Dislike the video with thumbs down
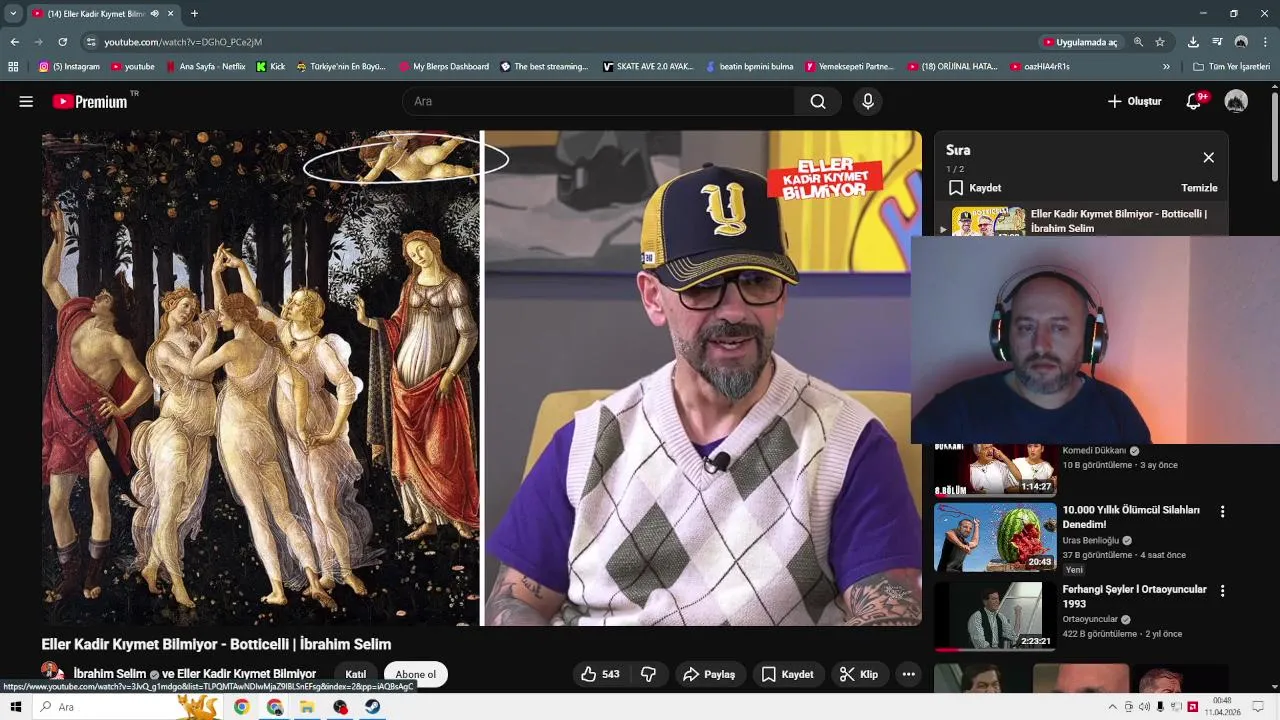The image size is (1280, 720). tap(648, 674)
